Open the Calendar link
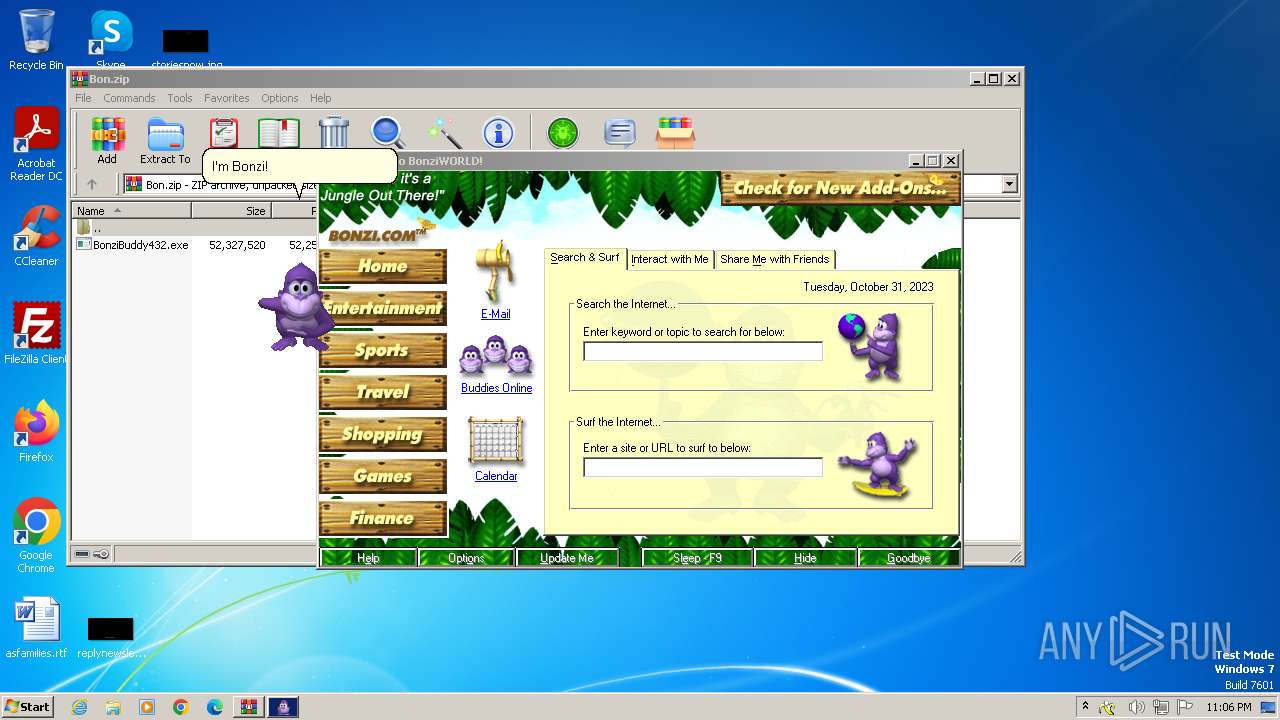 [496, 476]
